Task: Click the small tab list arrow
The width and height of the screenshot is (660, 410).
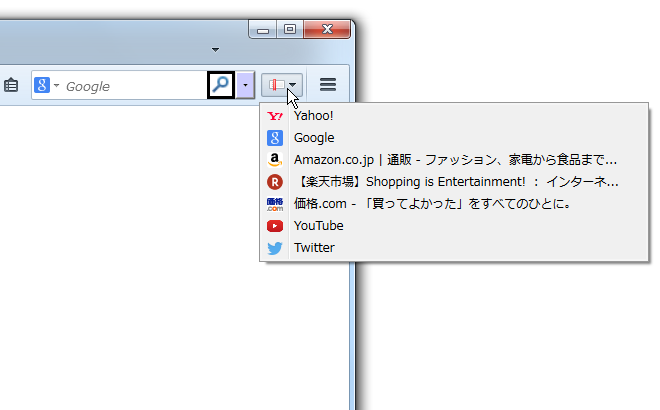Action: 216,50
